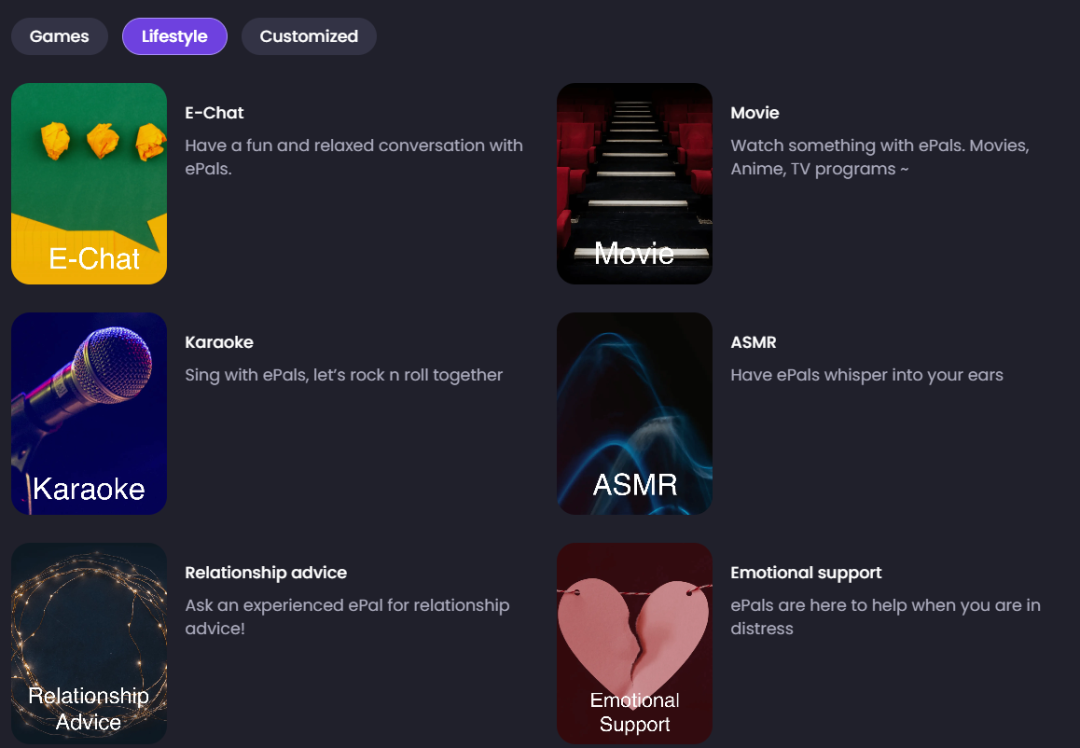Click the Movie heading text
Screen dimensions: 1080x748
click(755, 113)
